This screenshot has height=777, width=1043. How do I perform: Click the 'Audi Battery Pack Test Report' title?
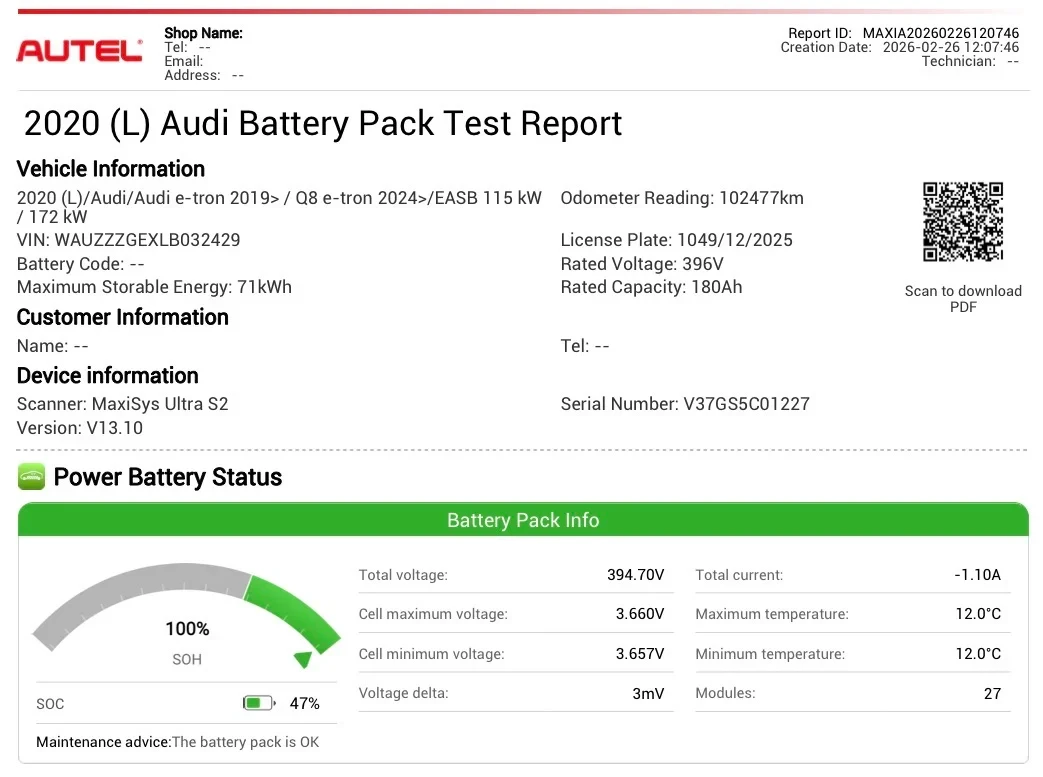click(323, 124)
